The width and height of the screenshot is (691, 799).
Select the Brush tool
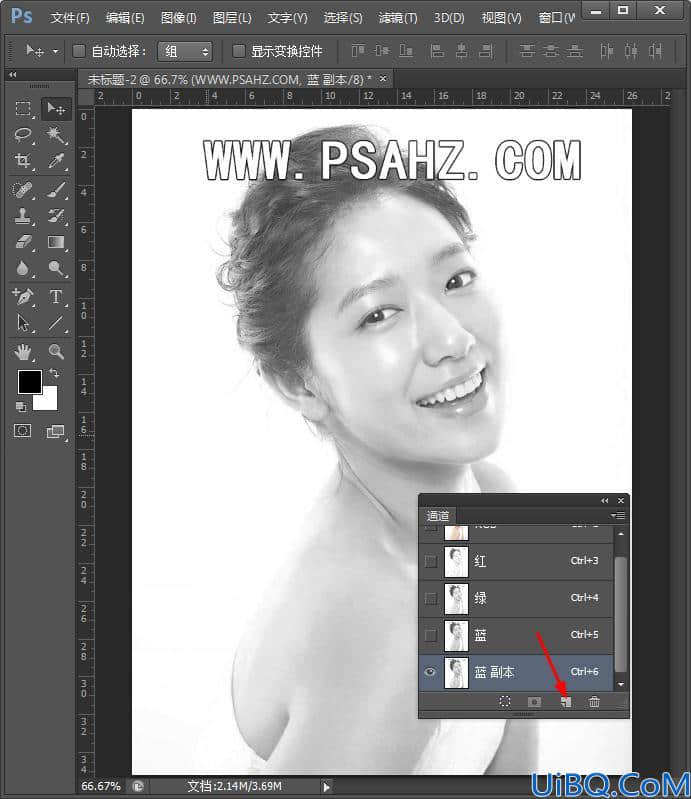click(55, 190)
